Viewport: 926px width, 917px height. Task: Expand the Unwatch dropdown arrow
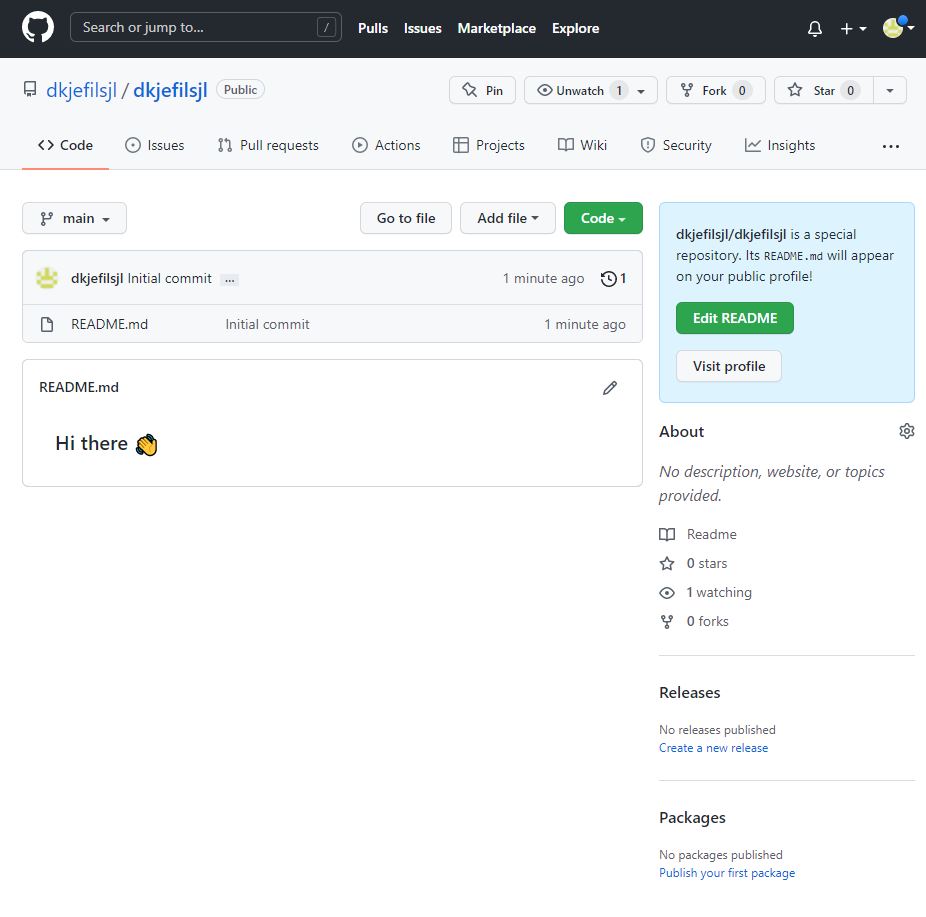click(x=642, y=91)
